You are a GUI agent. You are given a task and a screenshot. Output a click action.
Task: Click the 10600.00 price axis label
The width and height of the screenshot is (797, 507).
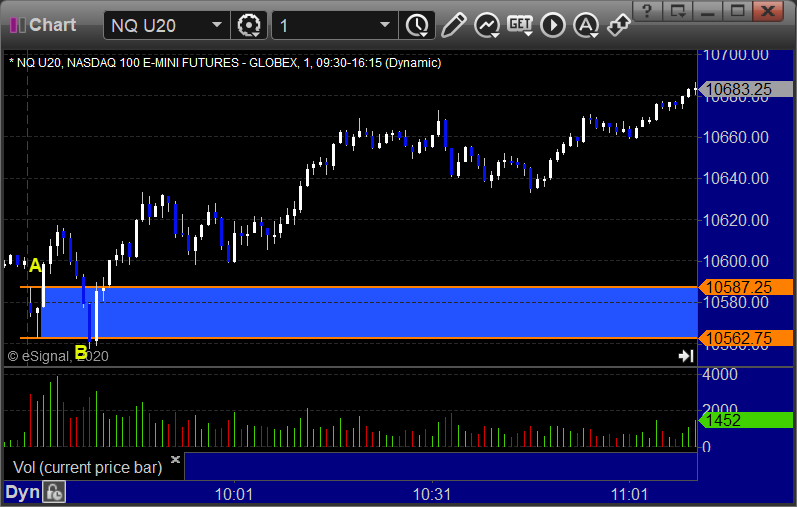click(735, 261)
